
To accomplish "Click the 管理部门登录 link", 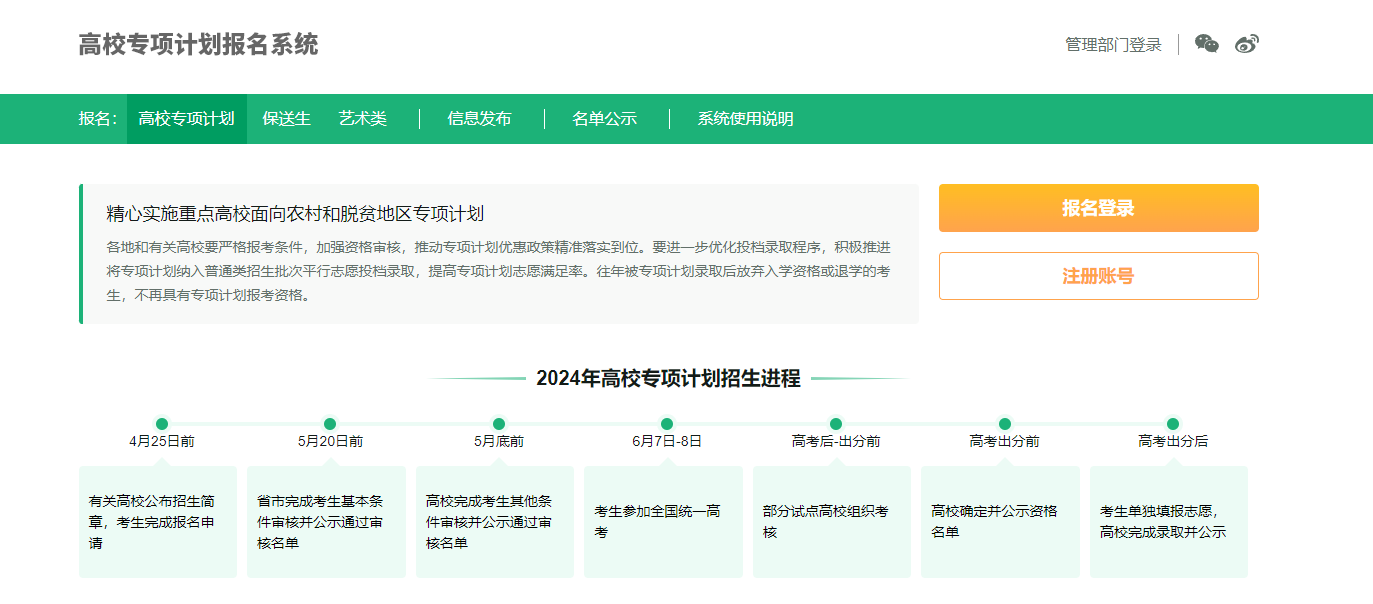I will point(1113,45).
